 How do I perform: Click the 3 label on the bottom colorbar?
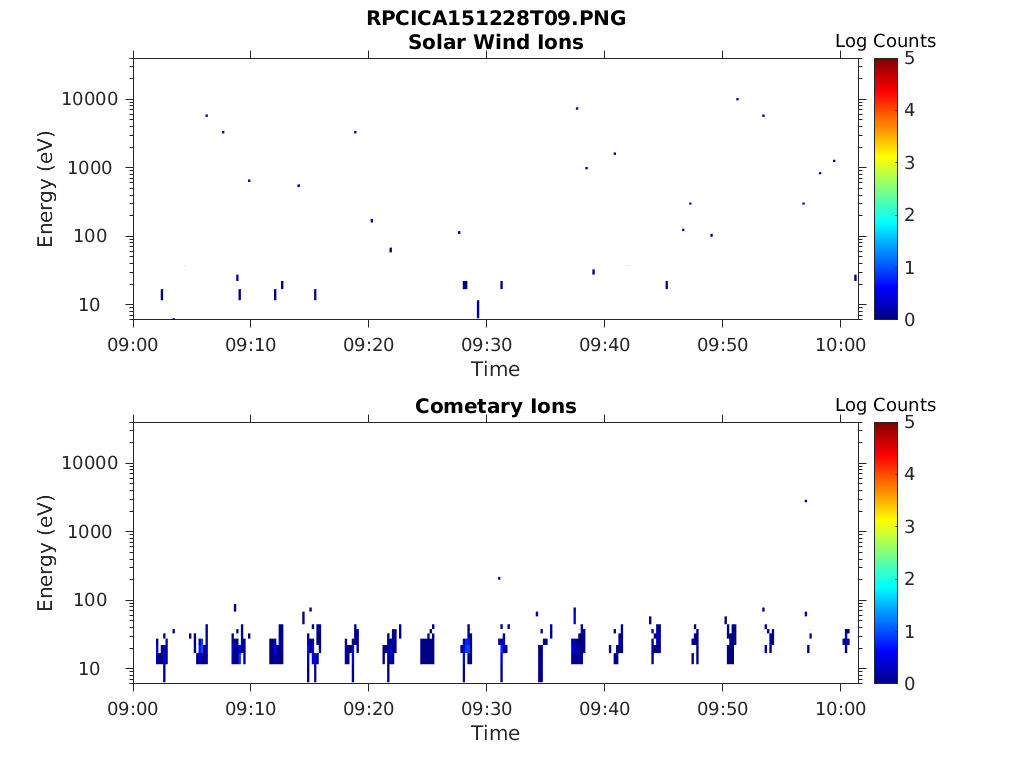[x=909, y=526]
